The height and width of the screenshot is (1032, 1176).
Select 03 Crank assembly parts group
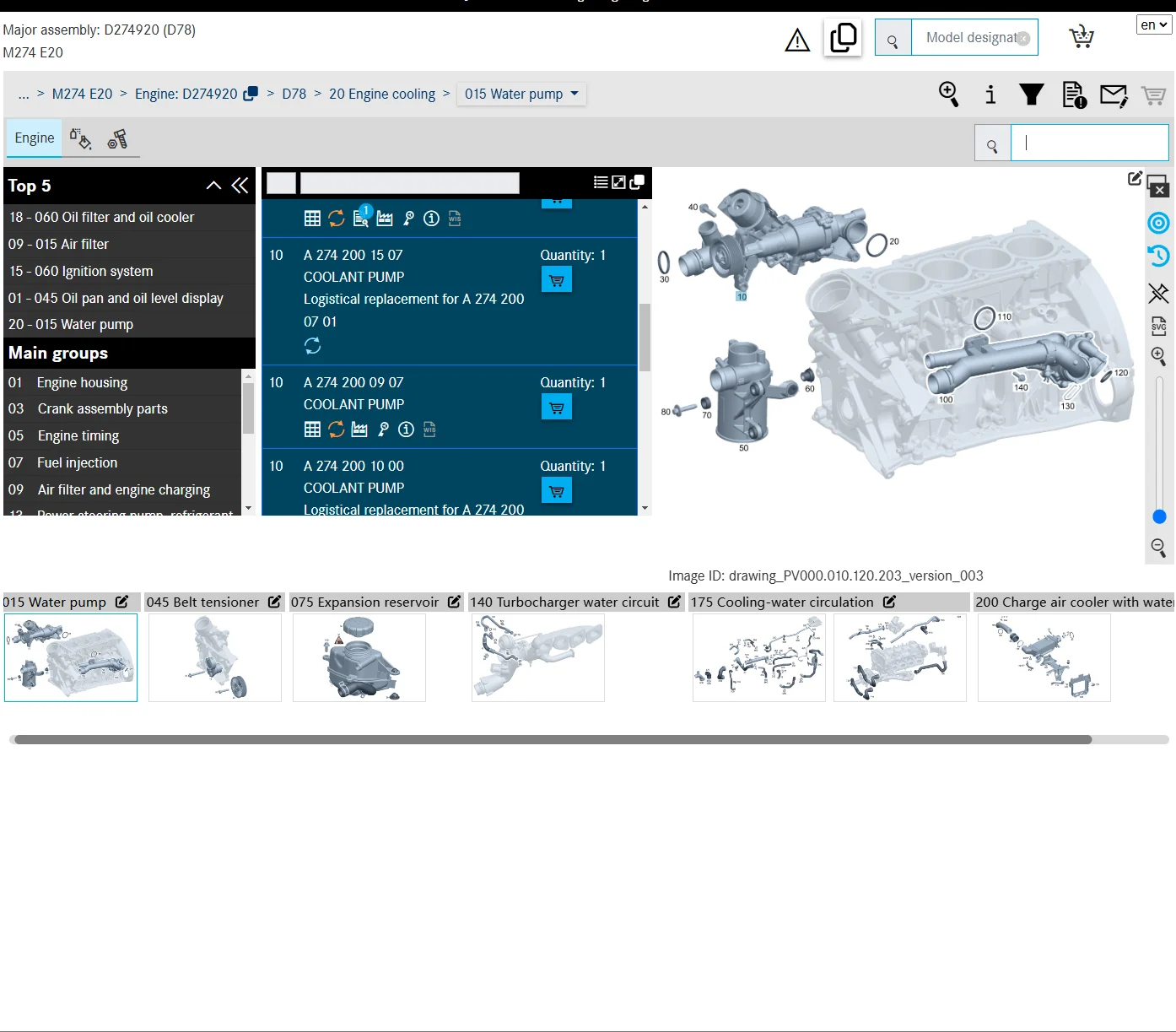102,409
